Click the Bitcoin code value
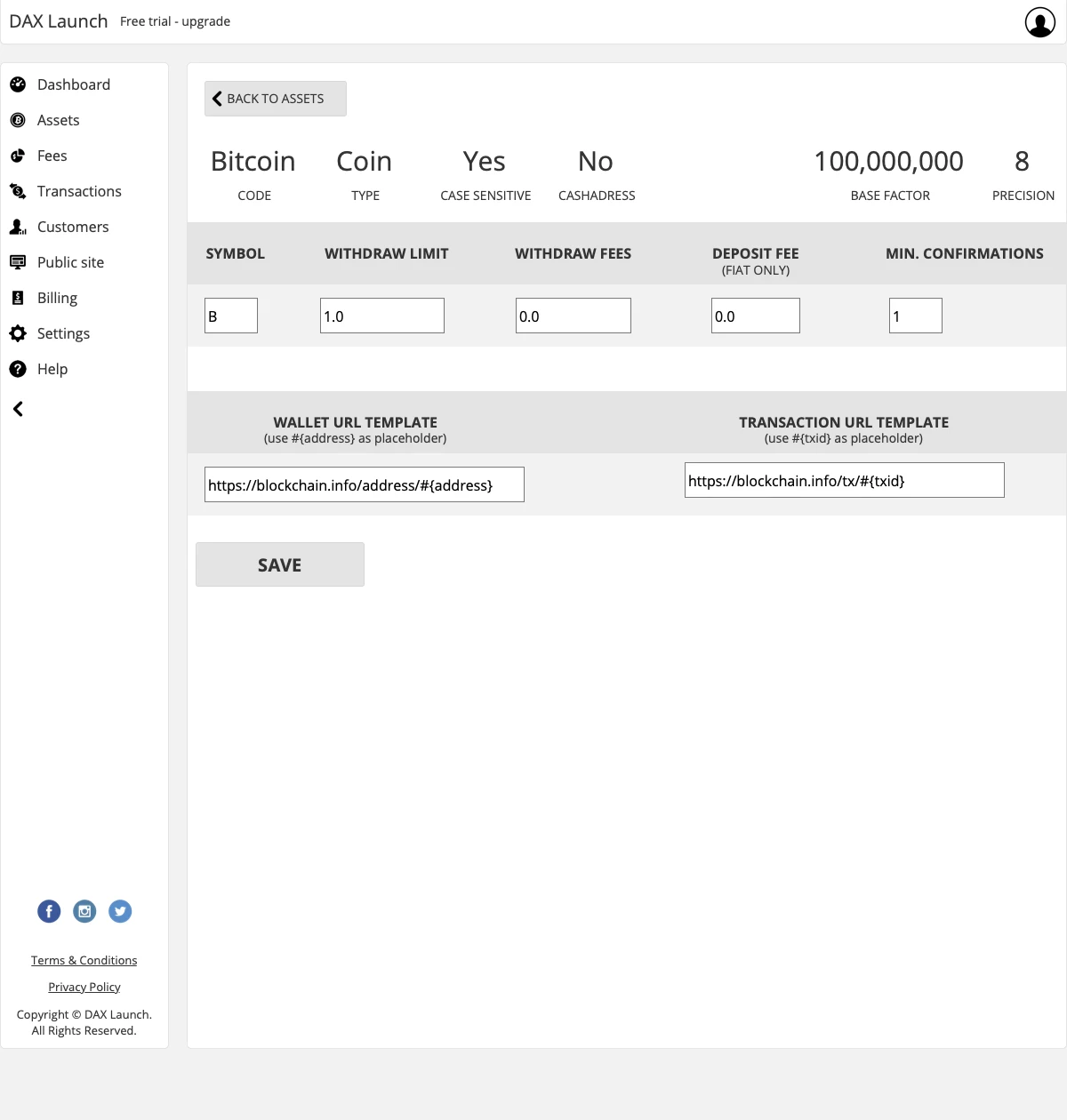Image resolution: width=1067 pixels, height=1120 pixels. click(x=253, y=162)
